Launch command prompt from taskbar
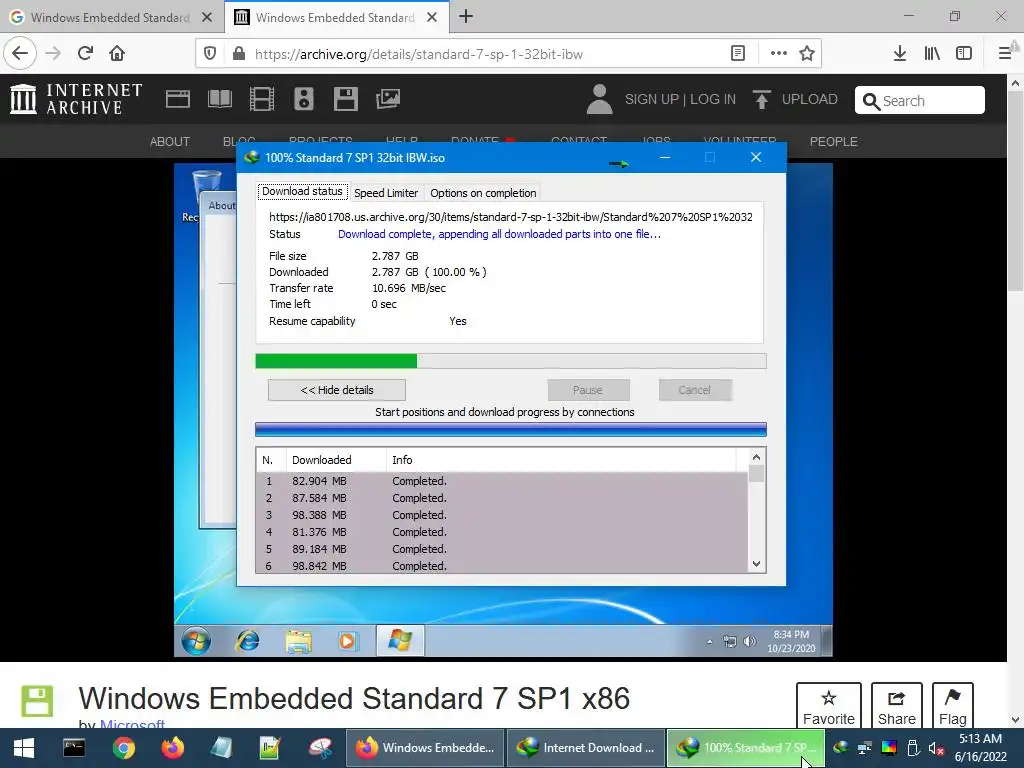Viewport: 1024px width, 768px height. click(x=74, y=748)
